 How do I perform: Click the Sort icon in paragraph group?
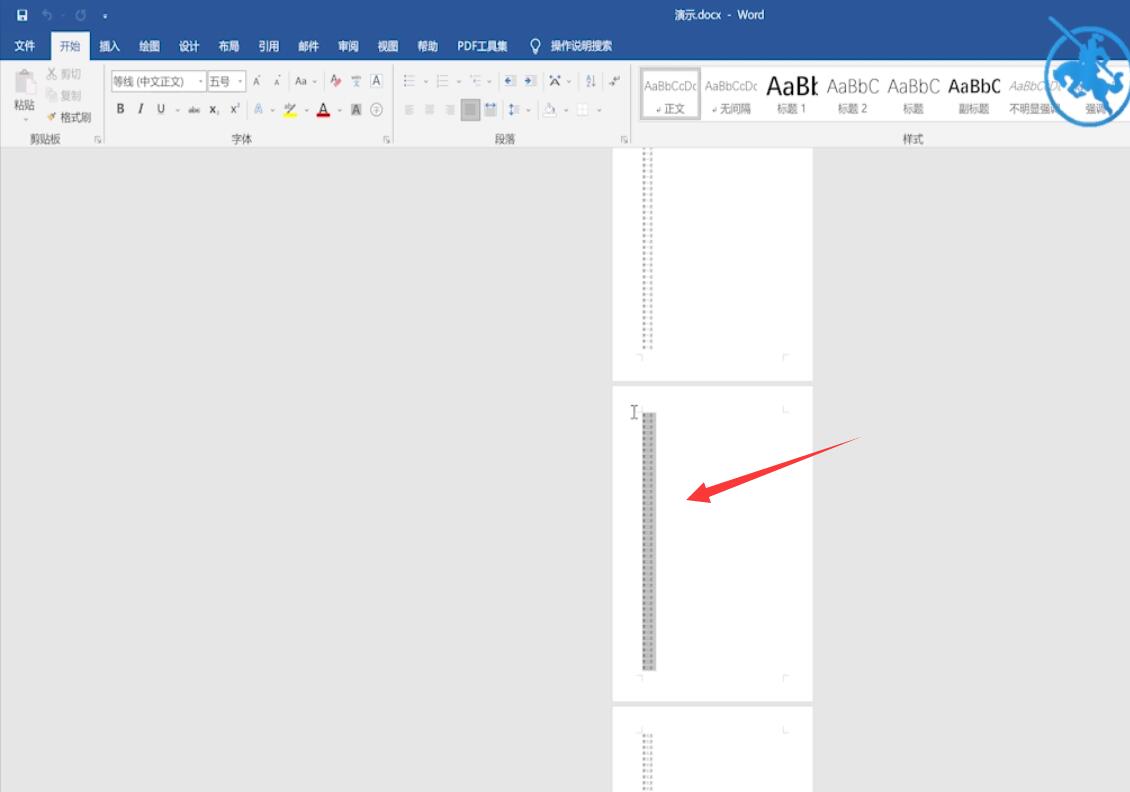(591, 81)
